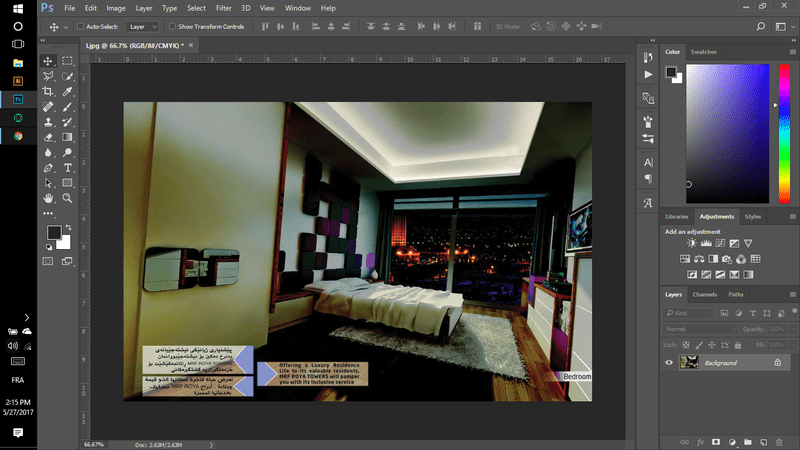
Task: Select the Zoom tool in toolbar
Action: [67, 198]
